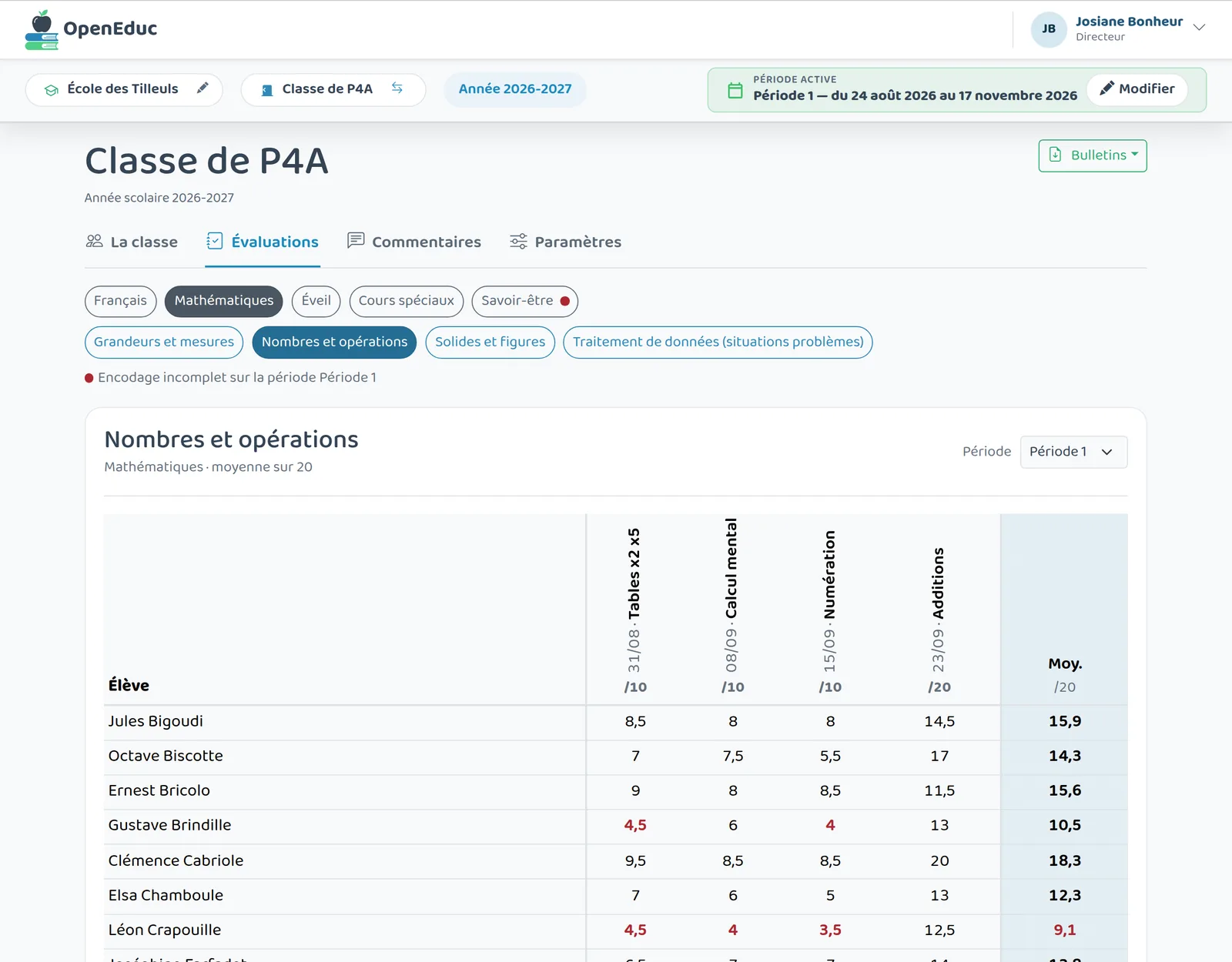Viewport: 1232px width, 962px height.
Task: Click the red dot on Savoir-être pill
Action: tap(565, 301)
